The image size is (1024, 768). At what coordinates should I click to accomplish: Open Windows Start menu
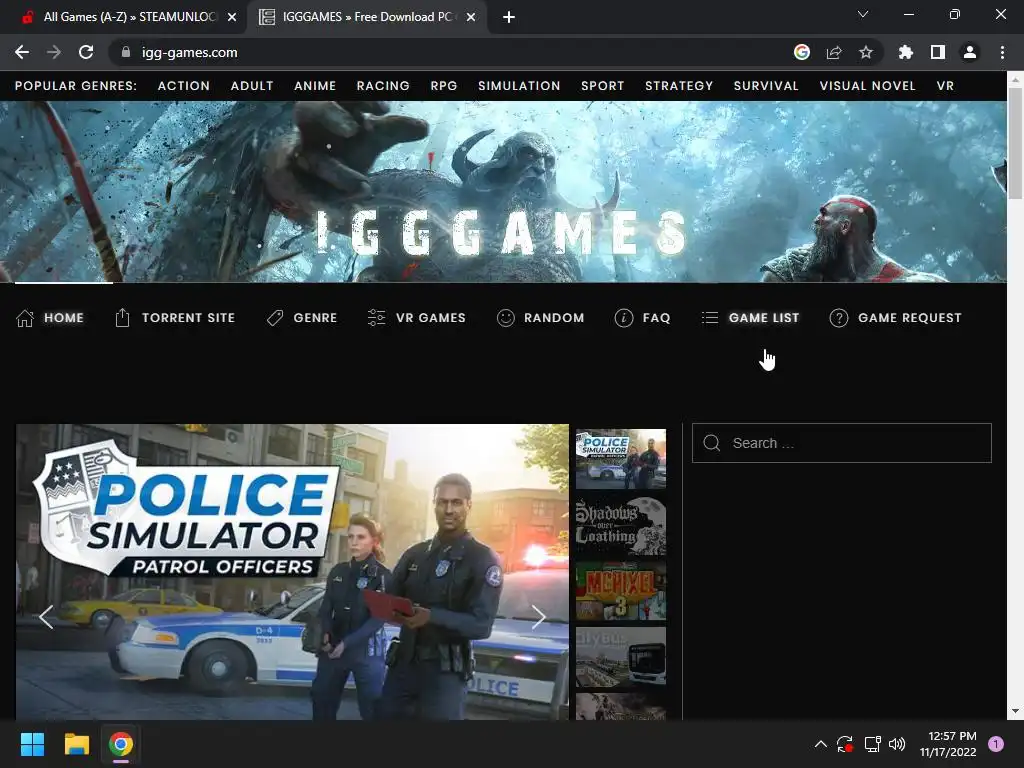pos(32,744)
